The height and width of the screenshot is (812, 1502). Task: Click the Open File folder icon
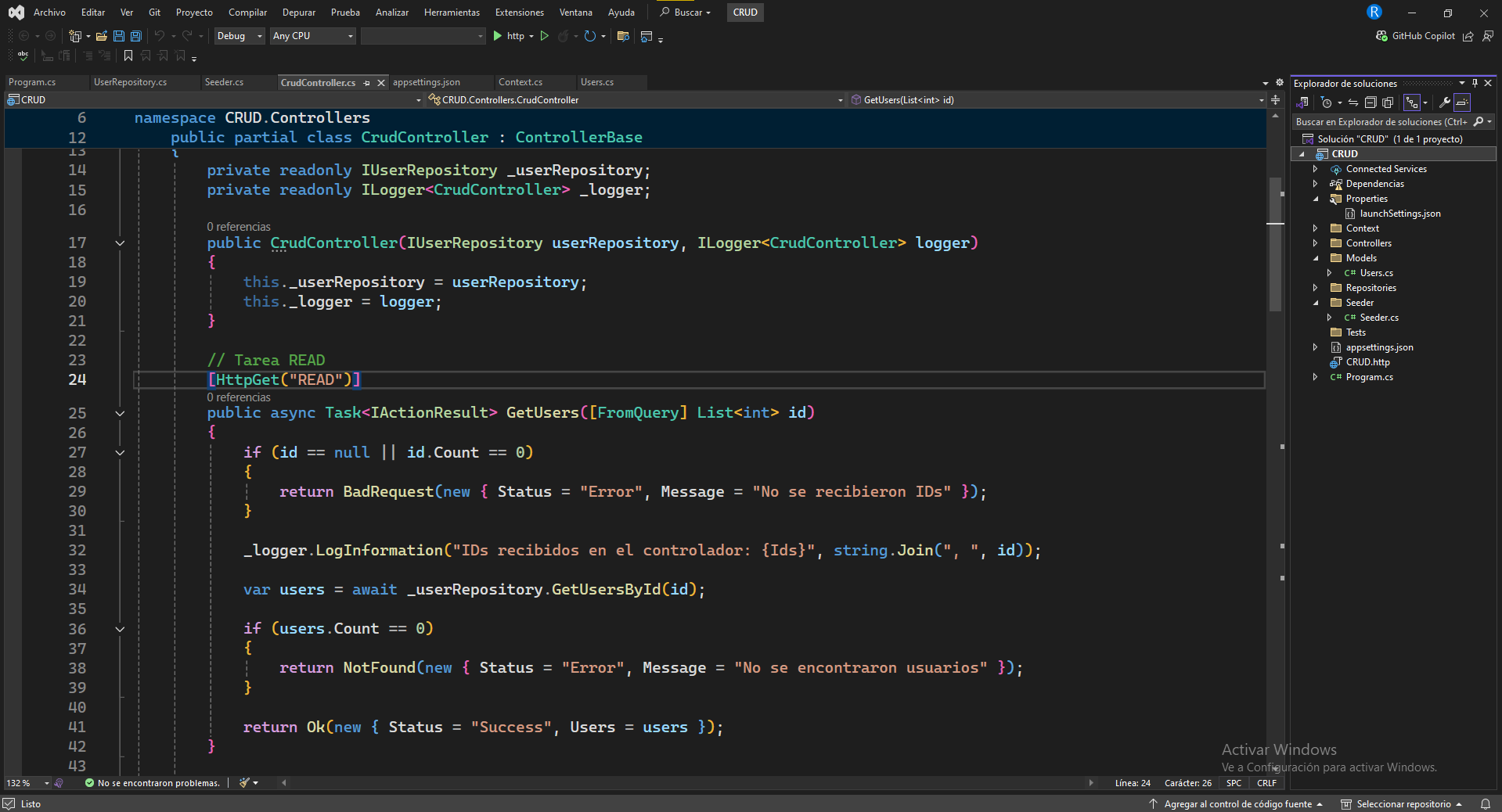point(102,36)
